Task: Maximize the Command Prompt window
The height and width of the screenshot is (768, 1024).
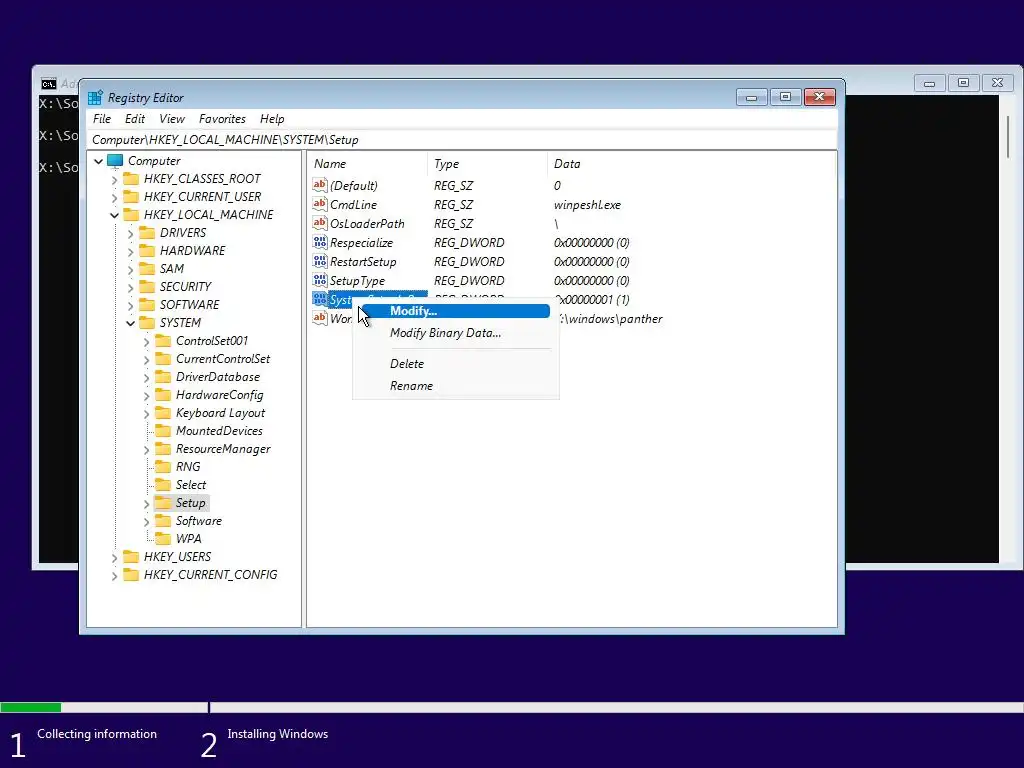Action: 963,82
